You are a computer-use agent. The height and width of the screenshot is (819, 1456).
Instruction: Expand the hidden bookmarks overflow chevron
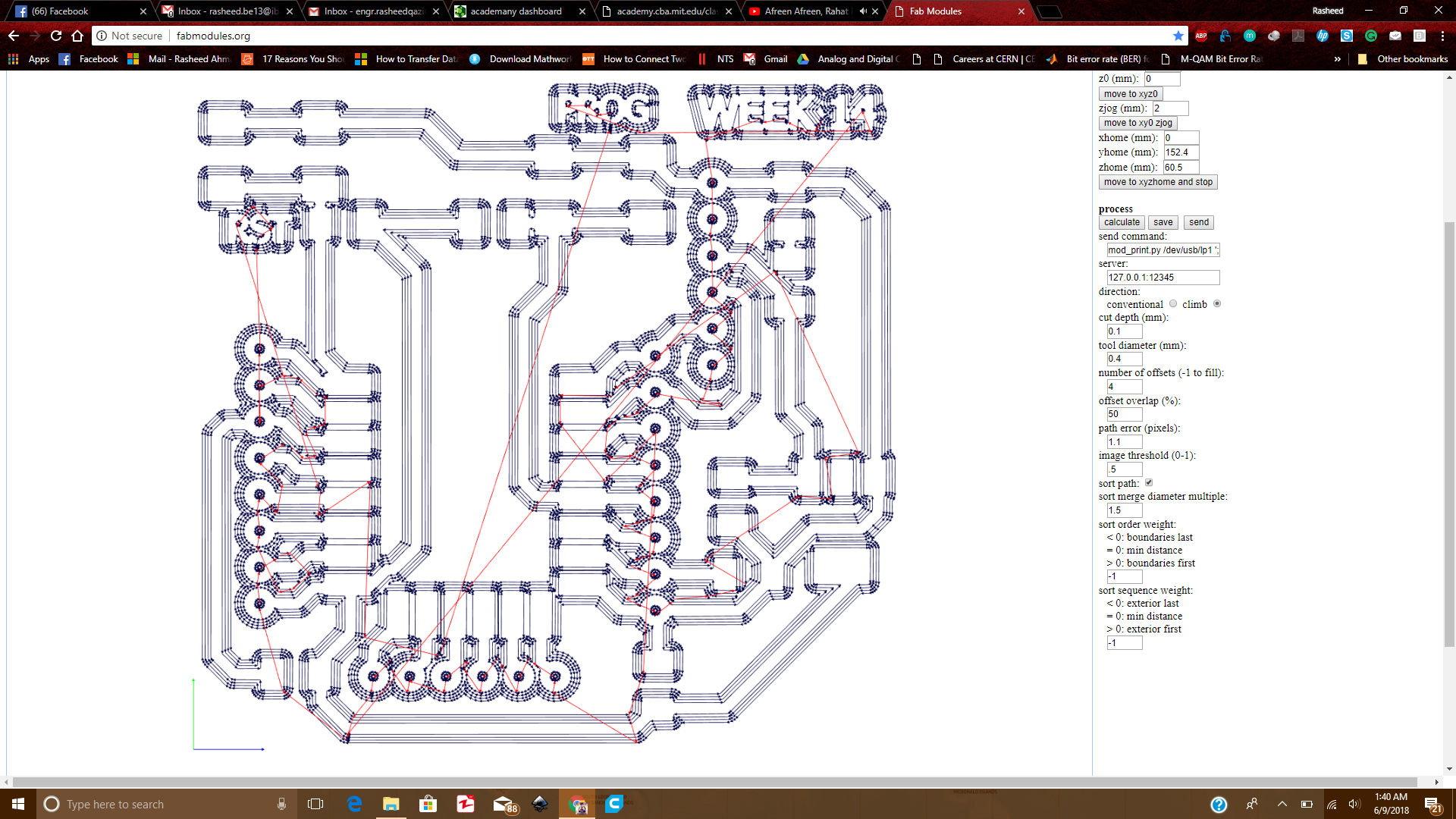click(x=1337, y=59)
